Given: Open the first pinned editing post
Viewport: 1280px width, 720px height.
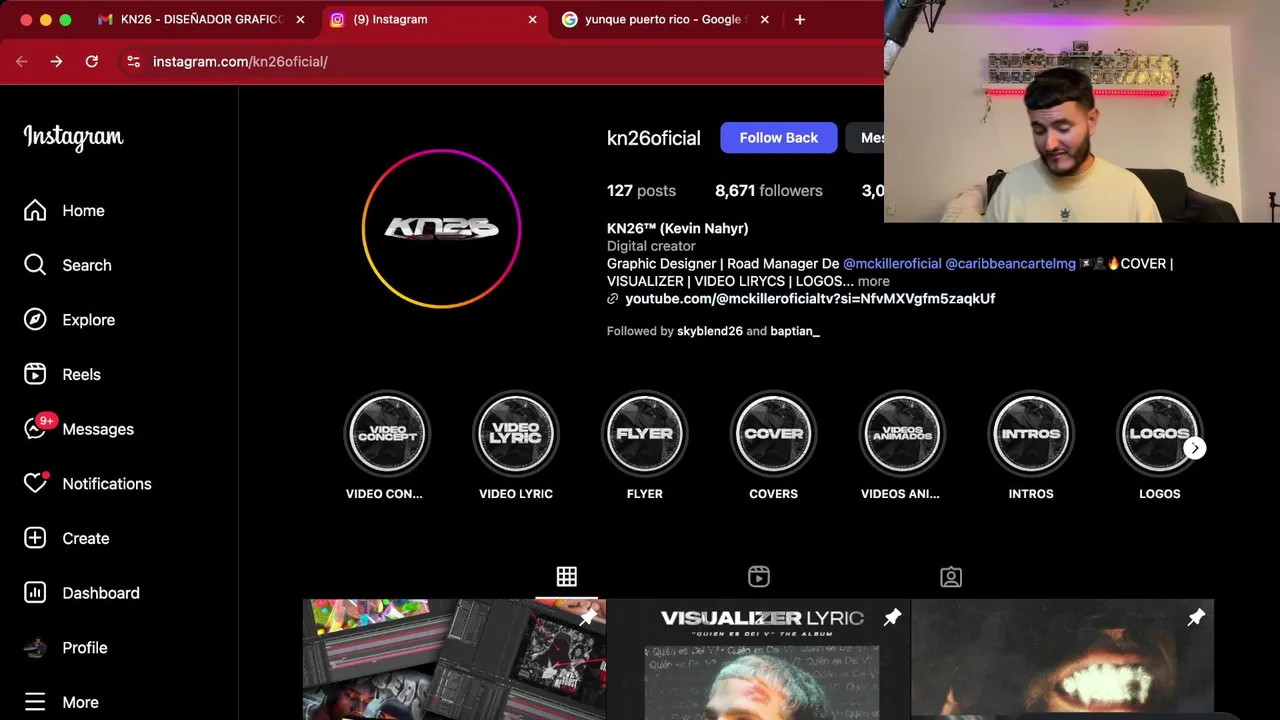Looking at the screenshot, I should [454, 659].
